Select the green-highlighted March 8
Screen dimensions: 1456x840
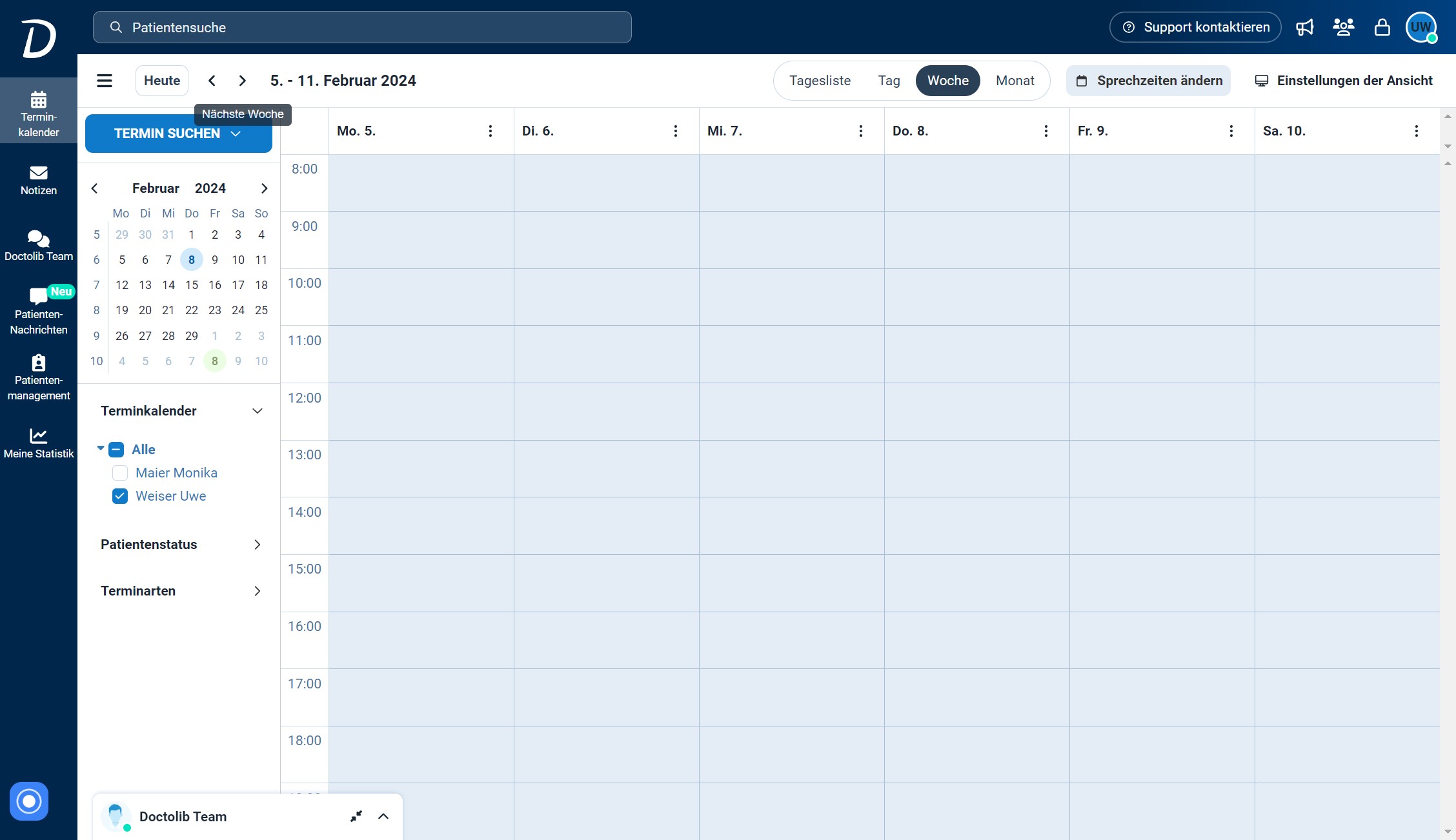tap(215, 361)
